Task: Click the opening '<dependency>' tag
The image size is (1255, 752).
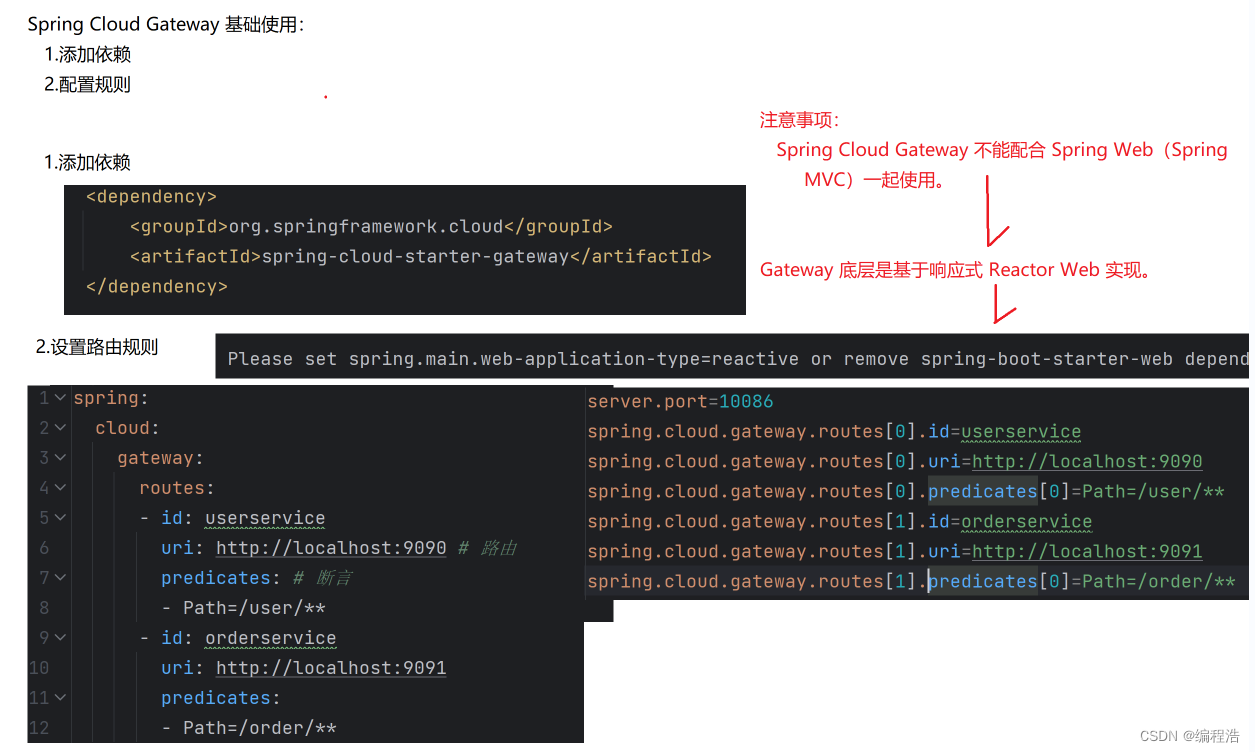Action: pyautogui.click(x=151, y=197)
